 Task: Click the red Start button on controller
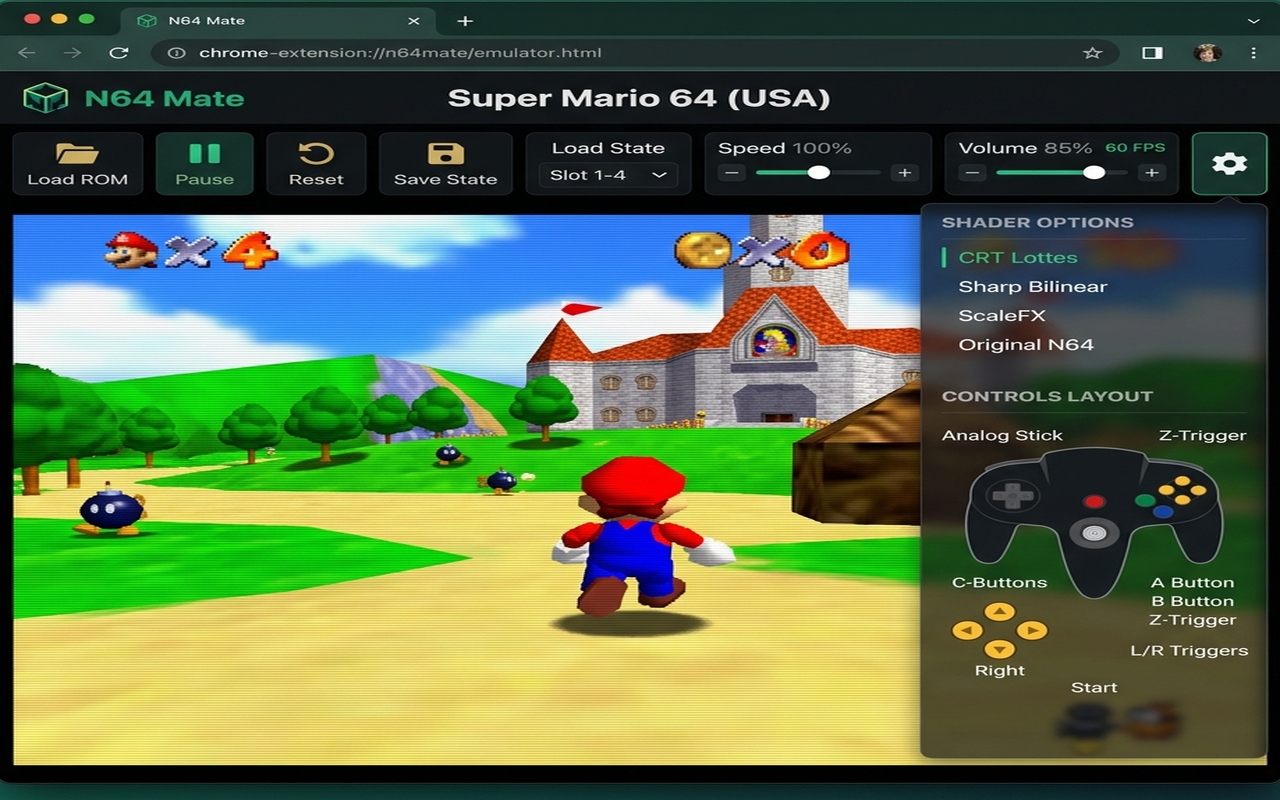[x=1094, y=501]
